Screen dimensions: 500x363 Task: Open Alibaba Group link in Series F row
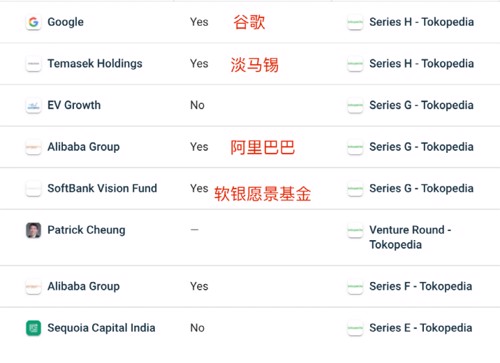click(83, 286)
